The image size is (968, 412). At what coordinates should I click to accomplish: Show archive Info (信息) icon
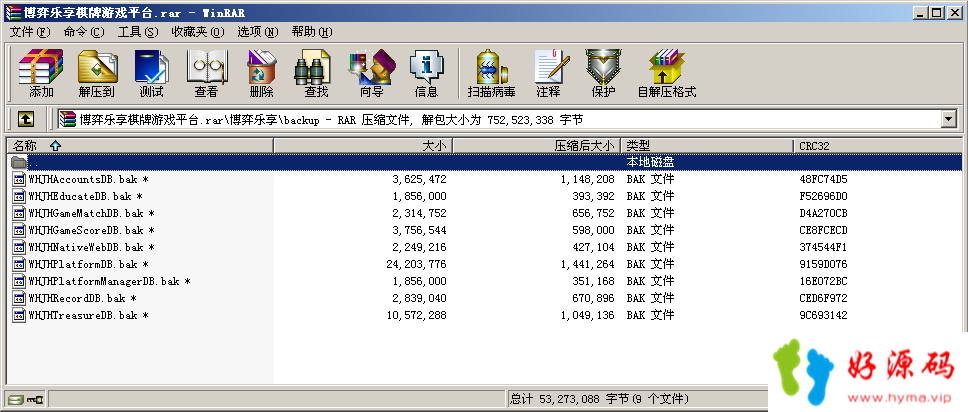point(426,73)
